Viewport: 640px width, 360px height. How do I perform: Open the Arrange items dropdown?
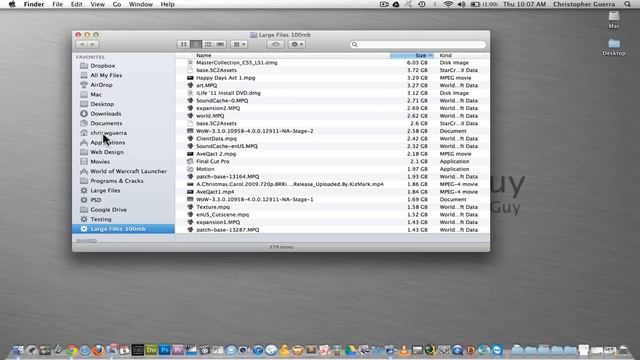(239, 44)
